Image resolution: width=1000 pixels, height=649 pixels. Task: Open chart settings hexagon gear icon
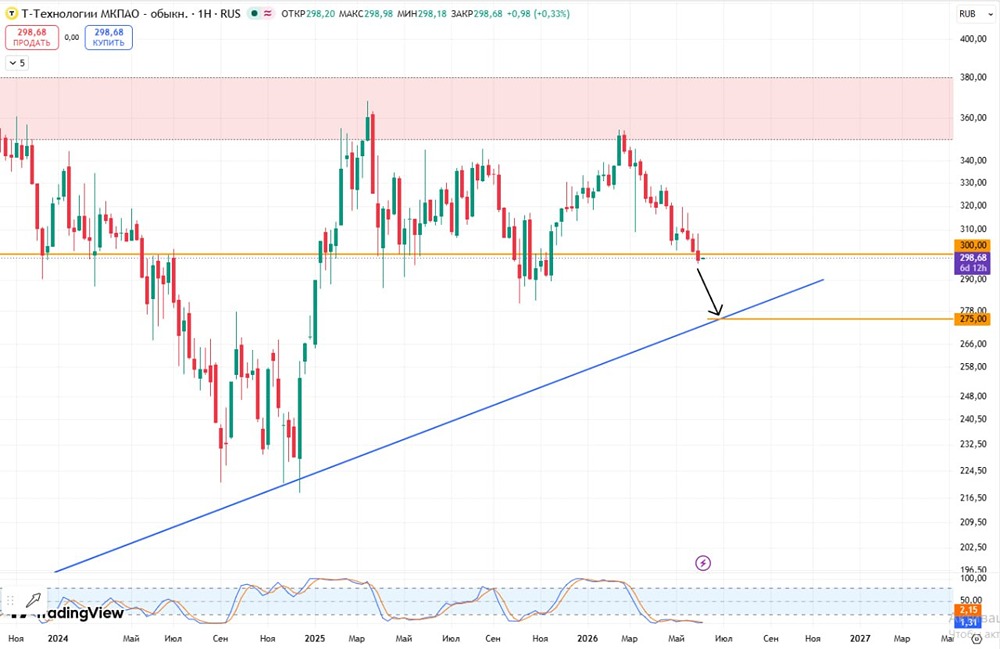976,639
